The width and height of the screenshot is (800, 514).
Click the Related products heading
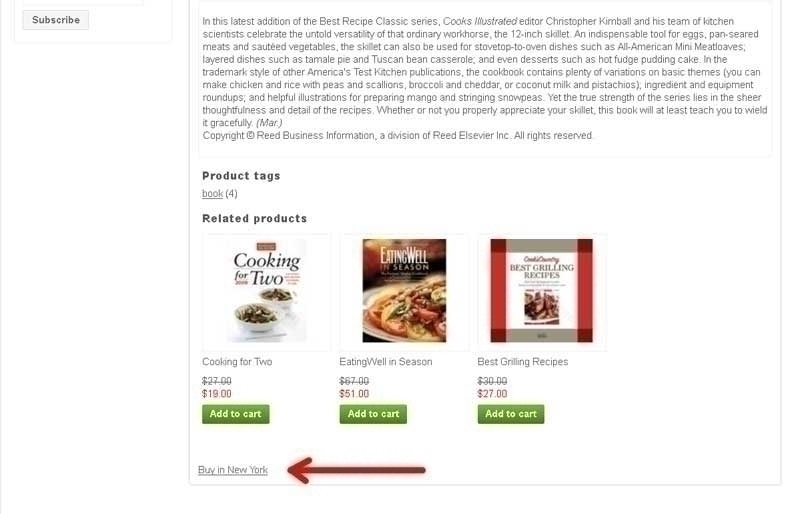(x=255, y=218)
